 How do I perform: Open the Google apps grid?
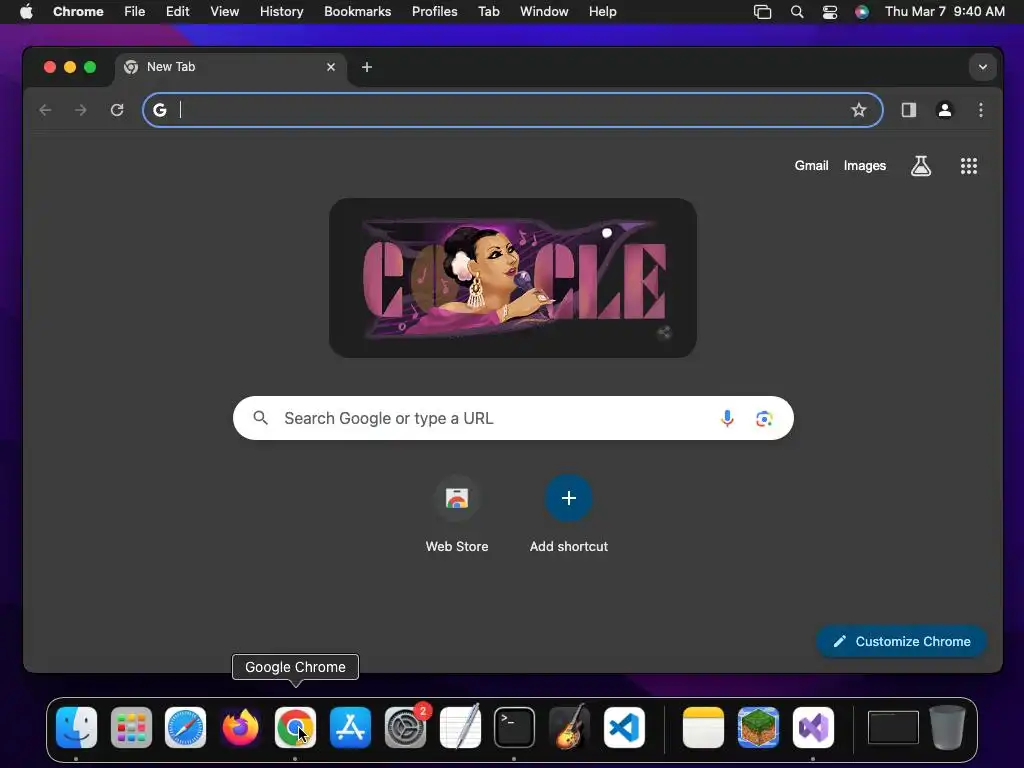[968, 166]
